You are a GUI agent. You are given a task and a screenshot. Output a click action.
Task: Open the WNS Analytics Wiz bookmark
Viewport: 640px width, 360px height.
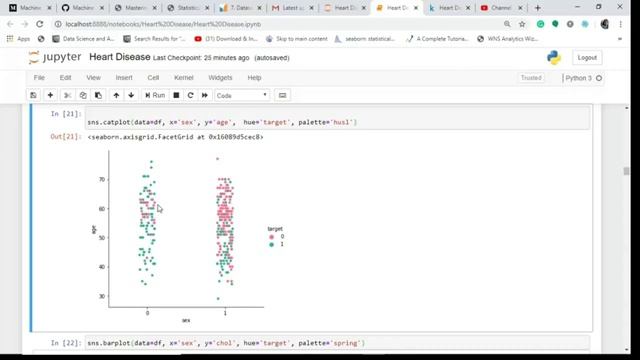point(508,39)
